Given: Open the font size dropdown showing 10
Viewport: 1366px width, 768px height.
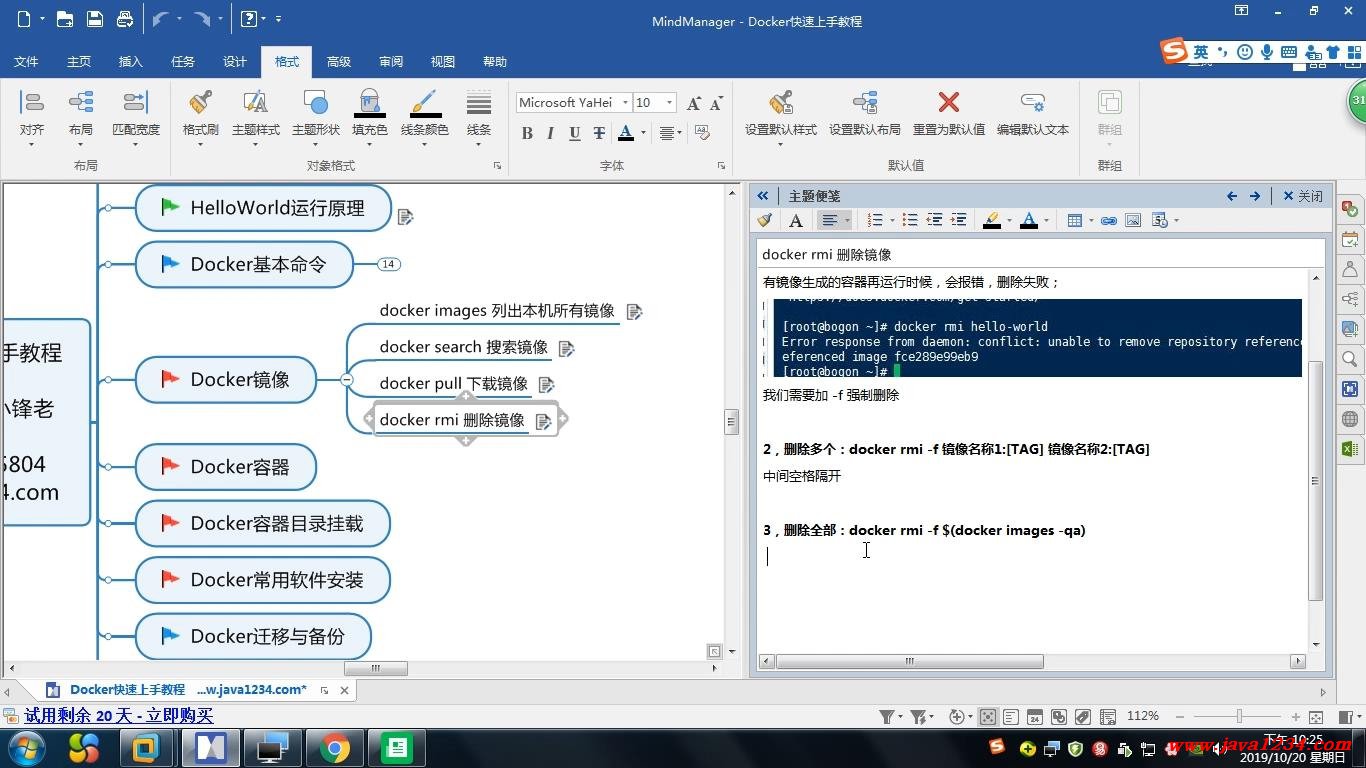Looking at the screenshot, I should coord(669,102).
